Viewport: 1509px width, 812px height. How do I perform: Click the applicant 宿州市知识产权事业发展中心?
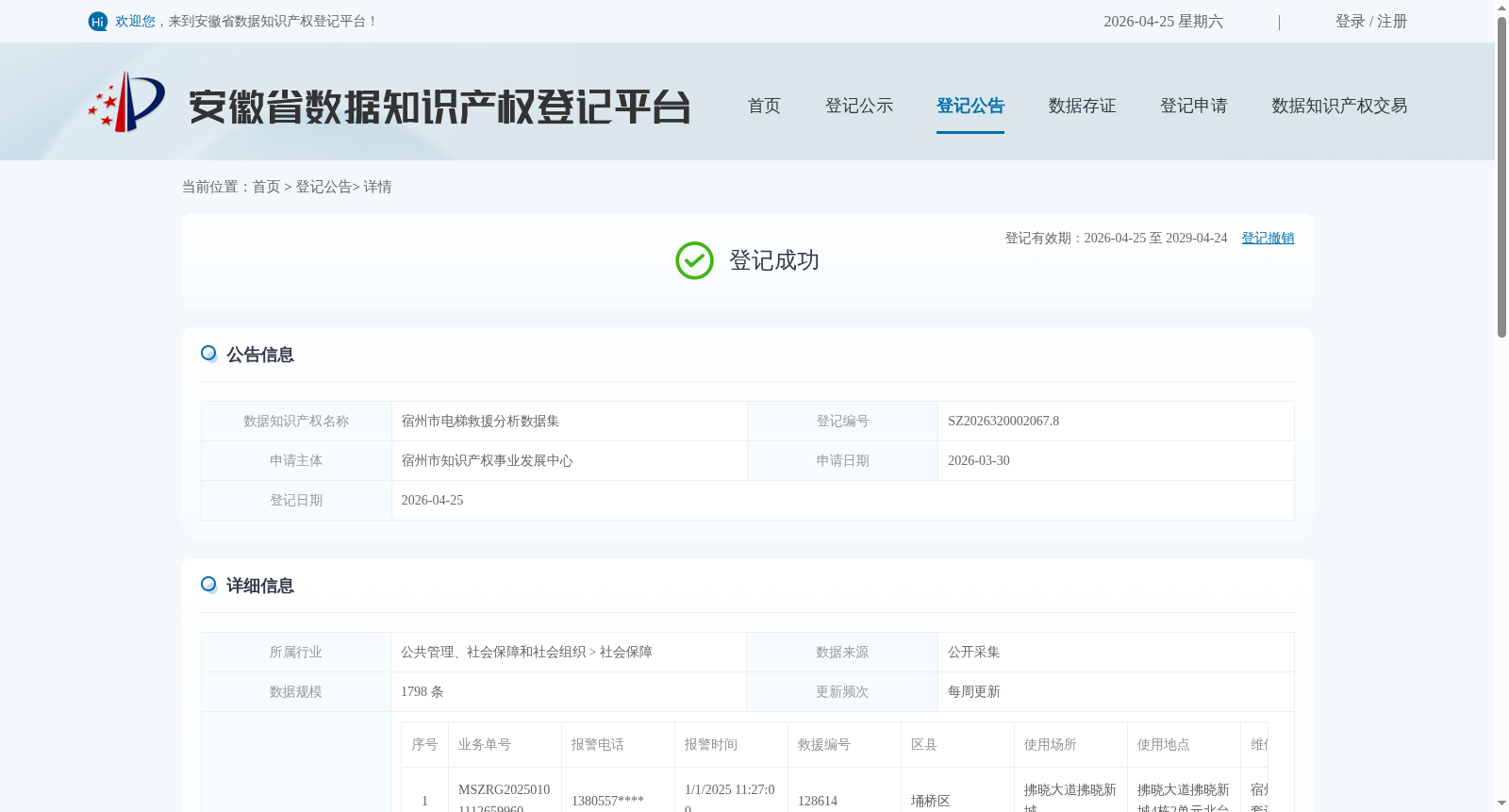coord(487,460)
